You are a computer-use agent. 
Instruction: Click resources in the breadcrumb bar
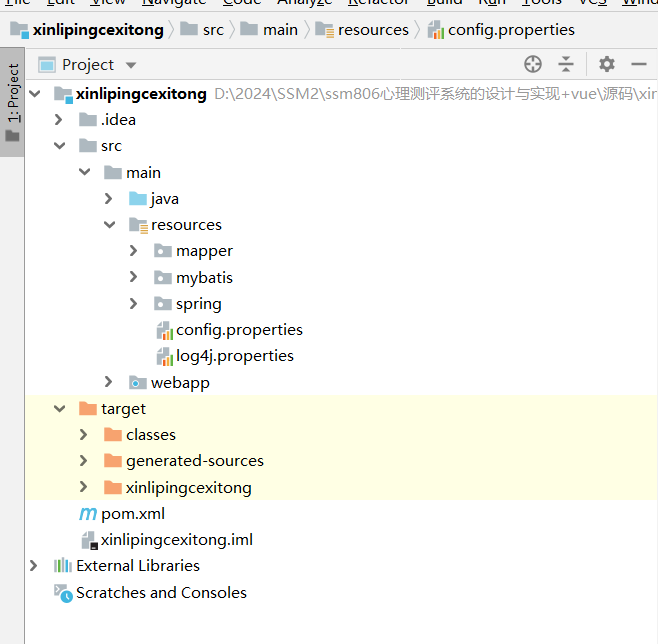click(372, 30)
